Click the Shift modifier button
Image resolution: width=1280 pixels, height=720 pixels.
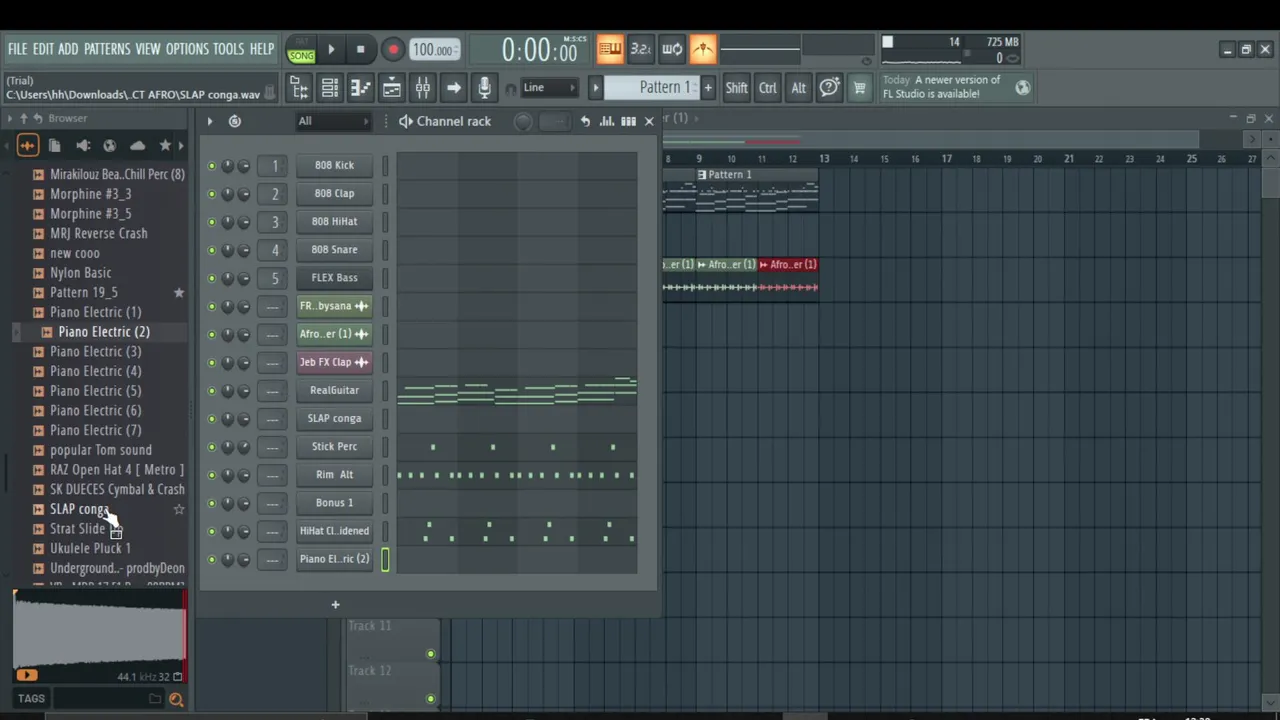click(x=737, y=88)
